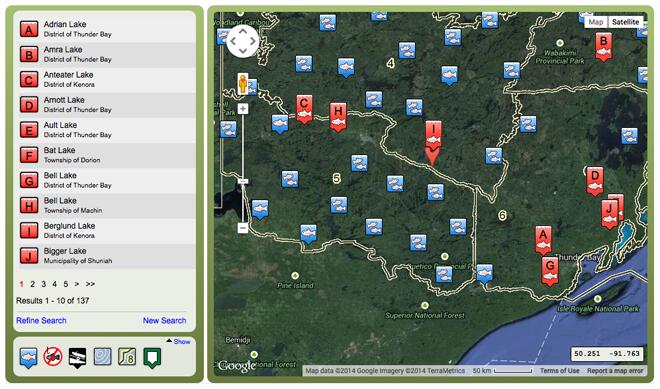Image resolution: width=660 pixels, height=389 pixels.
Task: Click red marker C on the map
Action: (x=304, y=109)
